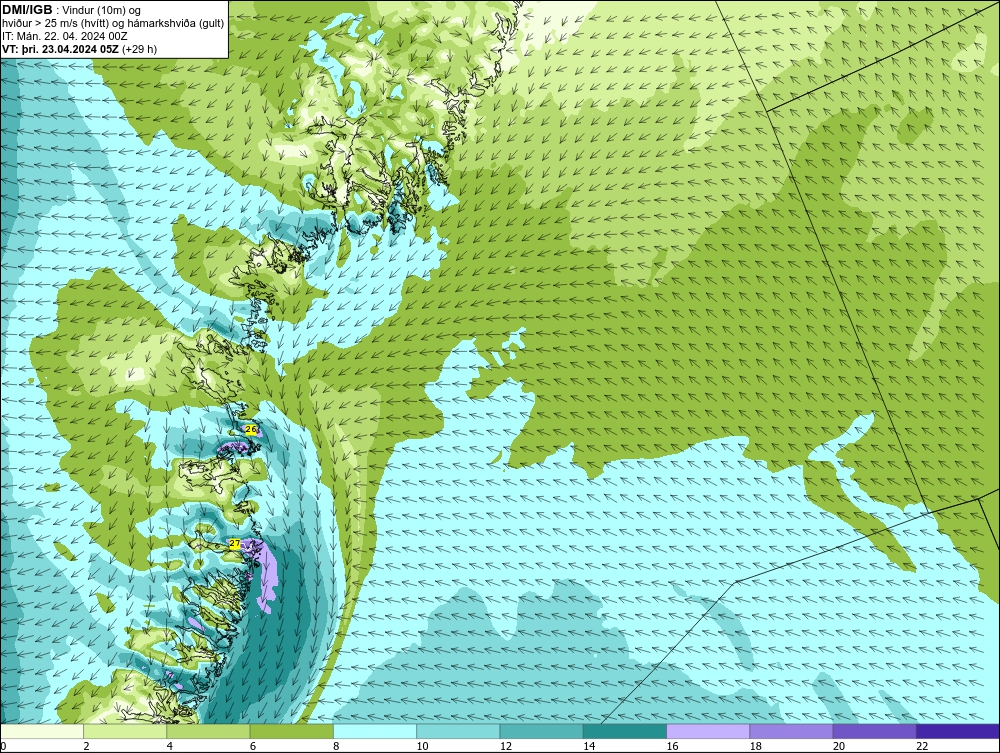Click the 2-4 m/s legend color swatch
The height and width of the screenshot is (753, 1000).
(125, 731)
